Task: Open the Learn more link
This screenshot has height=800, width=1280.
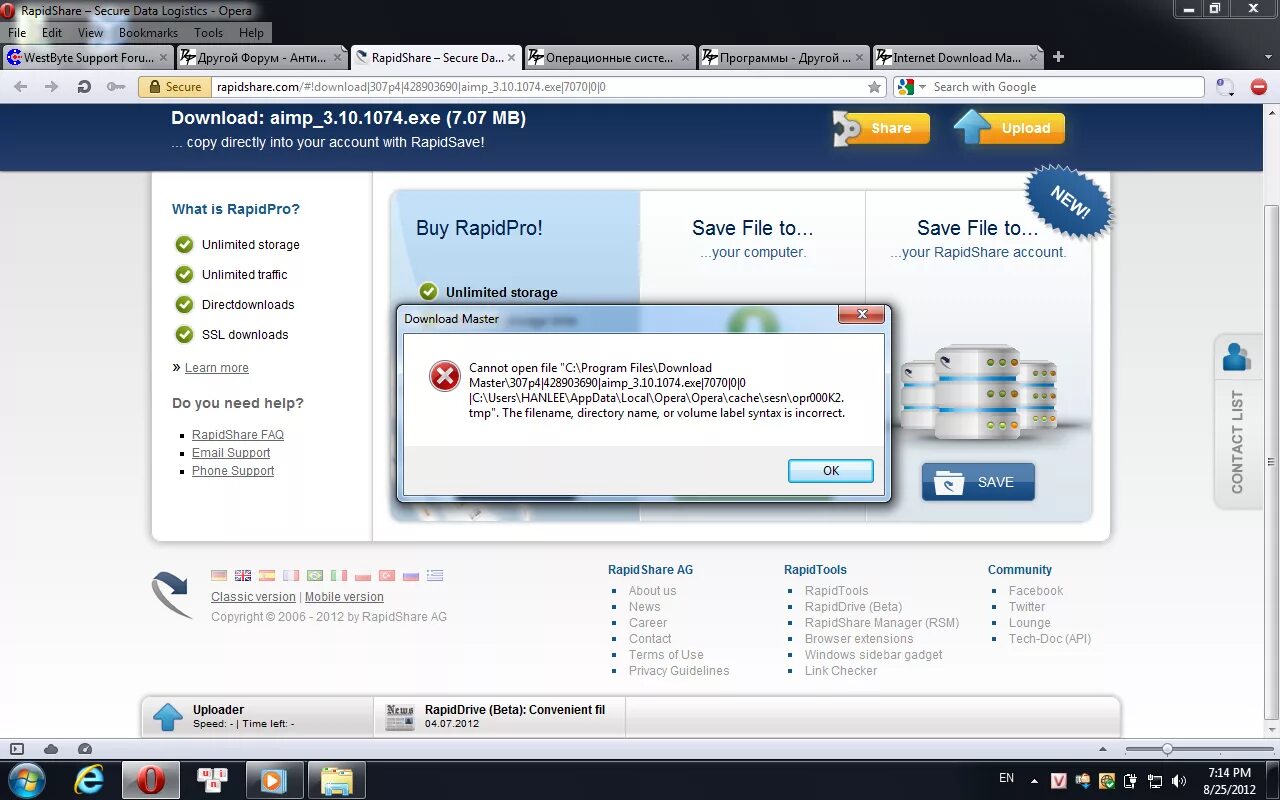Action: 217,368
